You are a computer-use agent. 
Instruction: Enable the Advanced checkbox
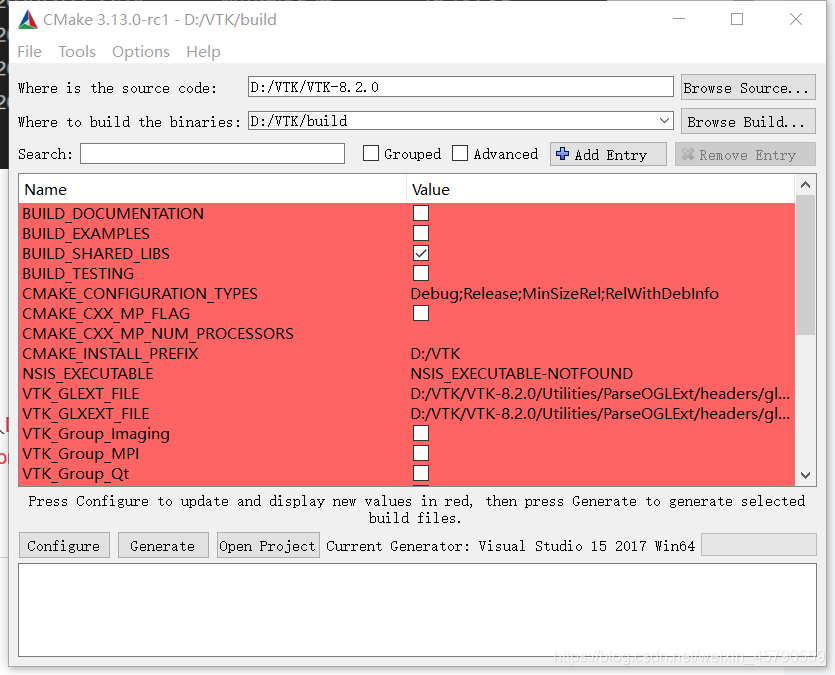point(460,153)
